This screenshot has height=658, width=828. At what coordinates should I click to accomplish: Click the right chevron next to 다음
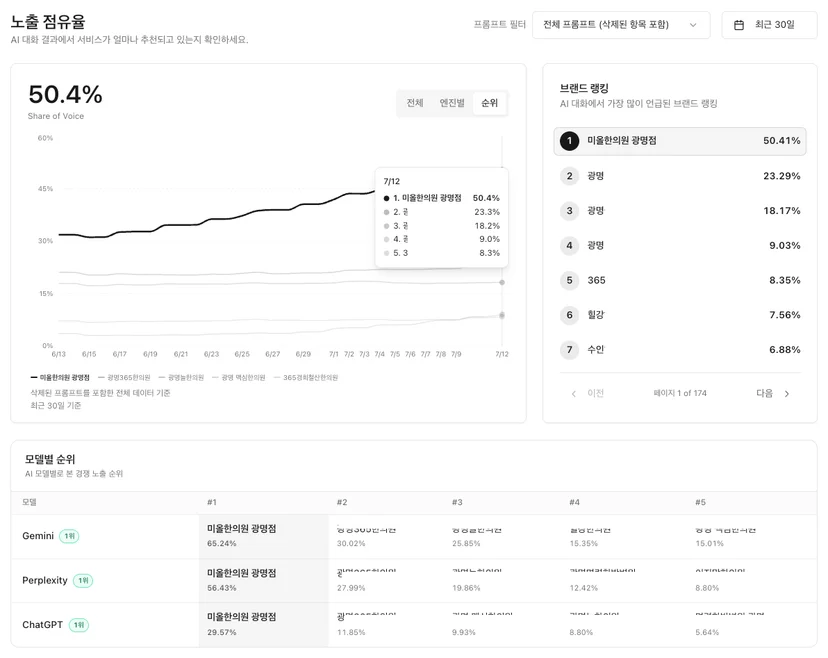coord(787,393)
